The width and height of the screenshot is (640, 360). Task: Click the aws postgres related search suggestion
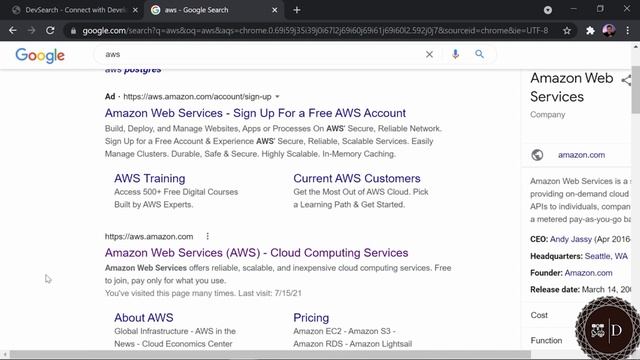(x=133, y=70)
